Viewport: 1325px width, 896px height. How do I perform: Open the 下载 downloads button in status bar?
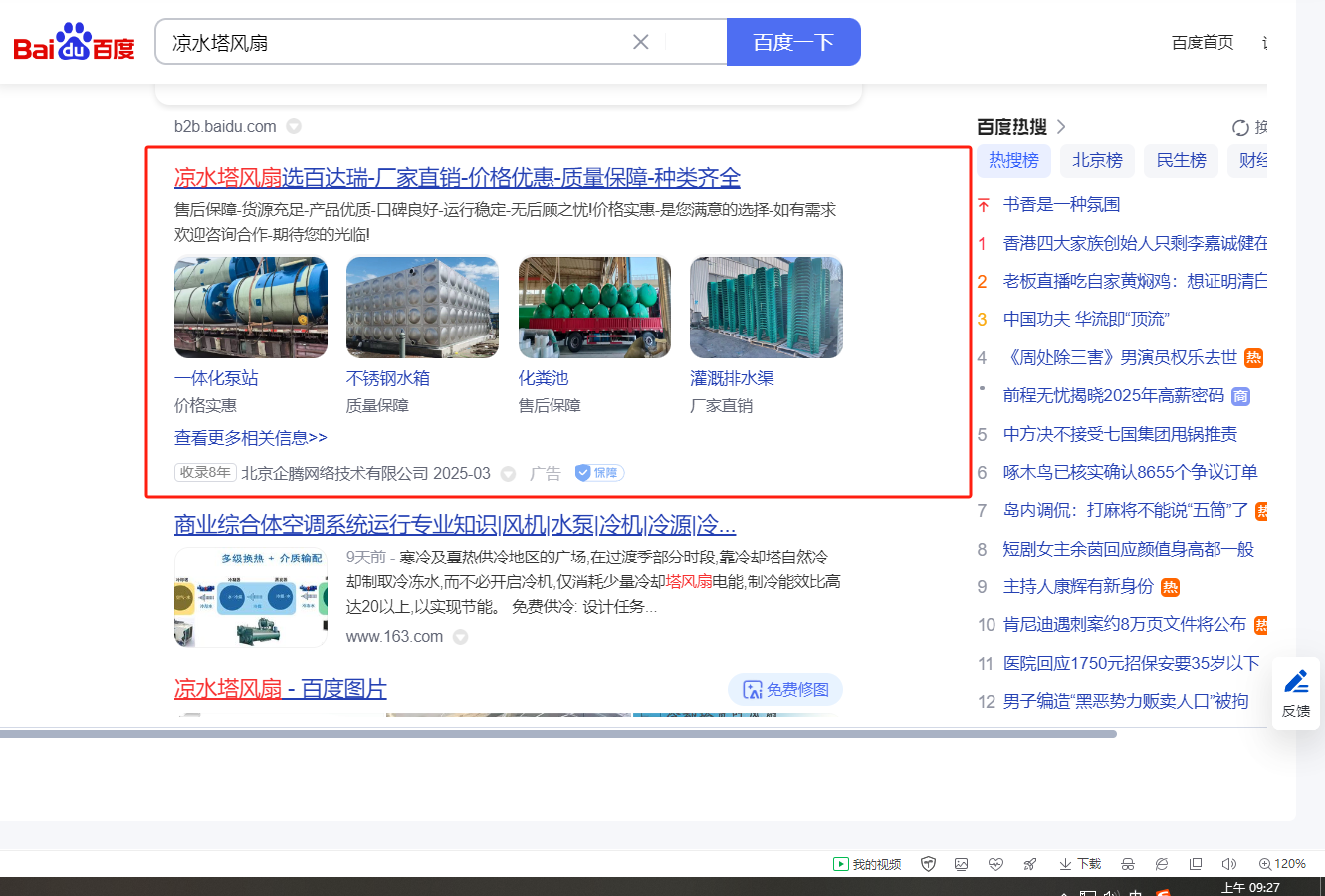coord(1080,864)
